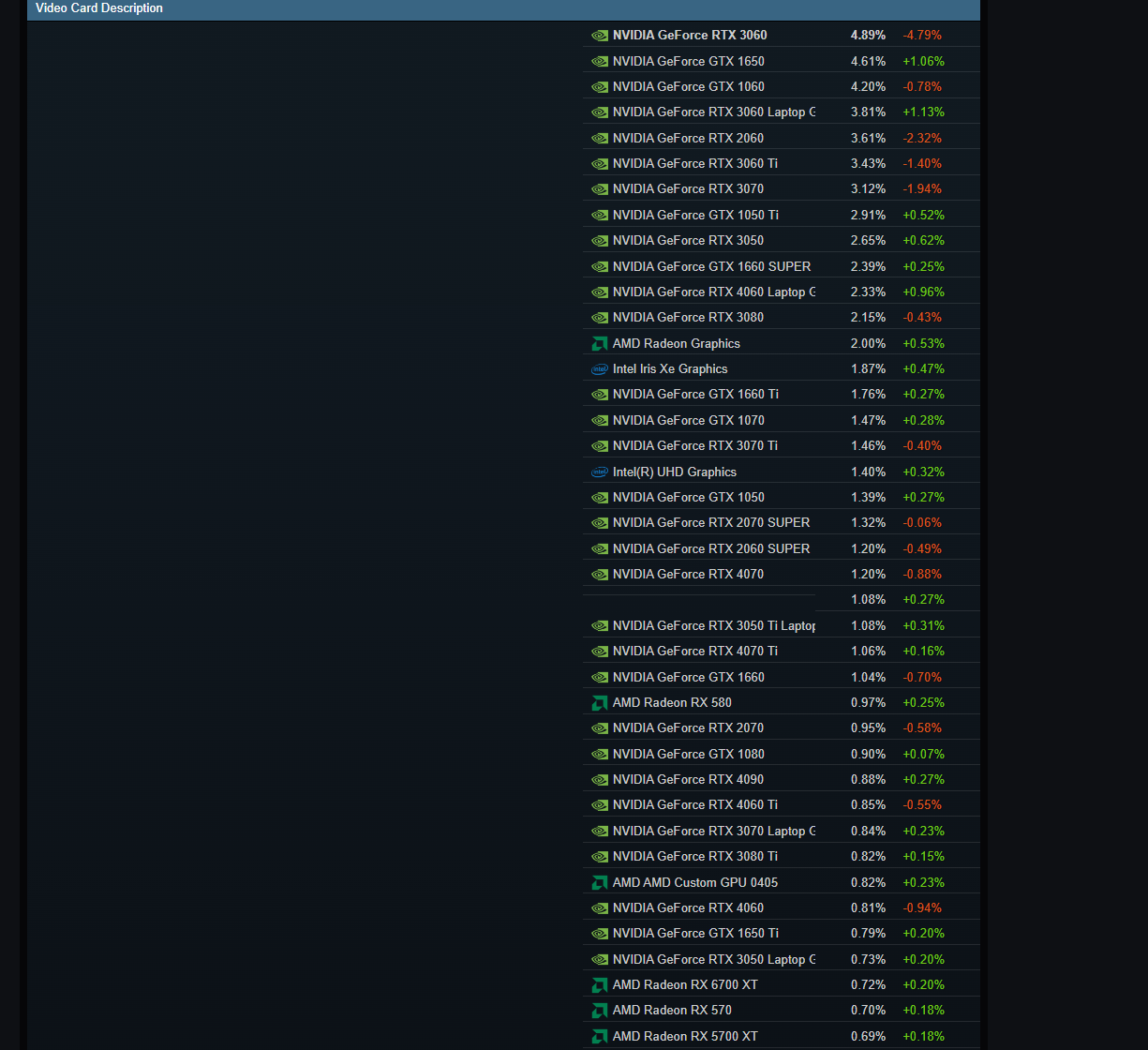Select NVIDIA GeForce RTX 3050 Ti Laptop name
The width and height of the screenshot is (1148, 1050).
[713, 626]
